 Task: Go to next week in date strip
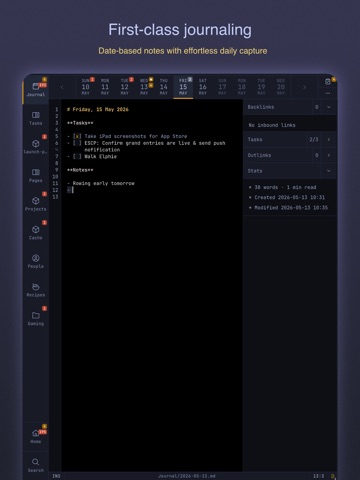click(304, 87)
